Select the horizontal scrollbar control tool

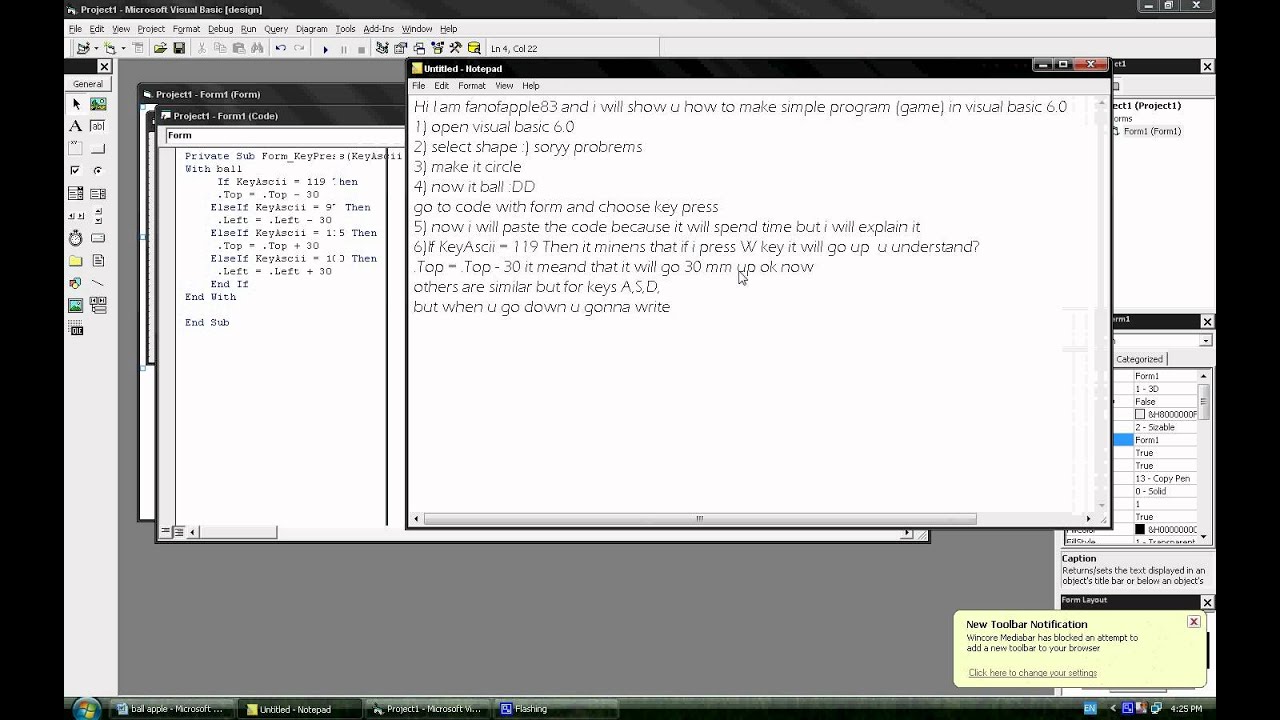pos(76,215)
